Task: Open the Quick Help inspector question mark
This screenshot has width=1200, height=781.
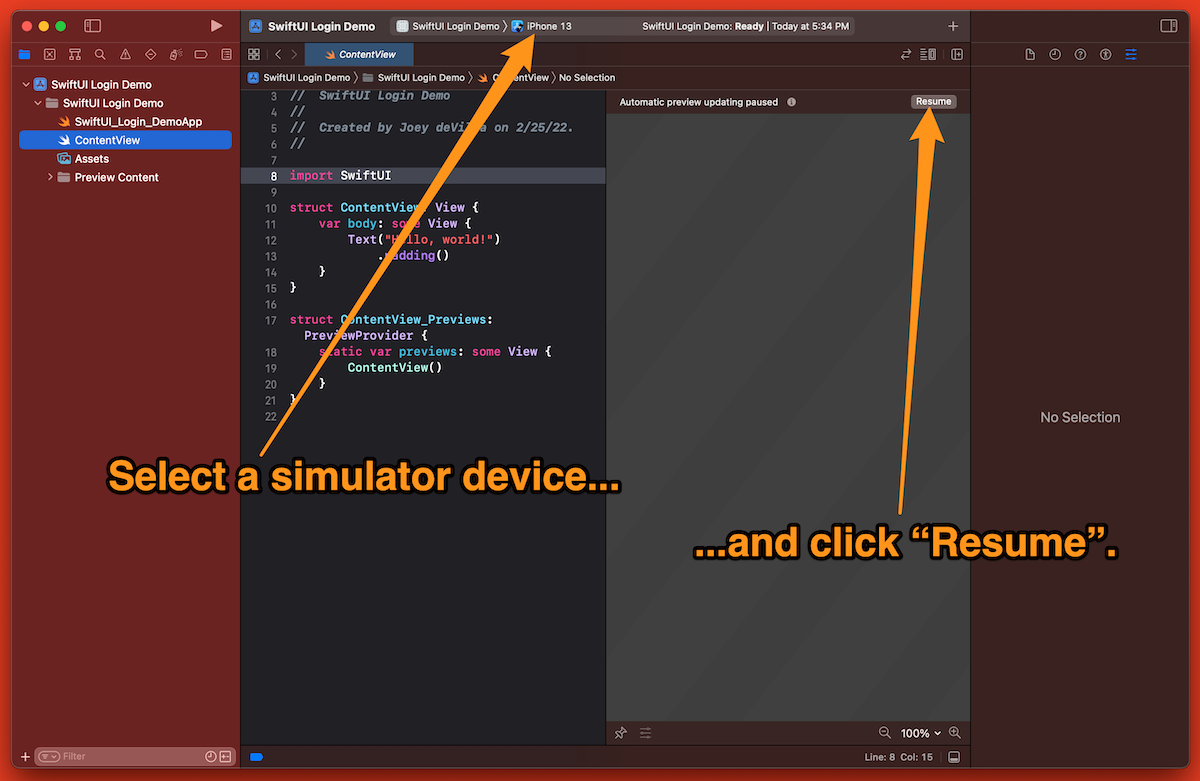Action: [x=1080, y=54]
